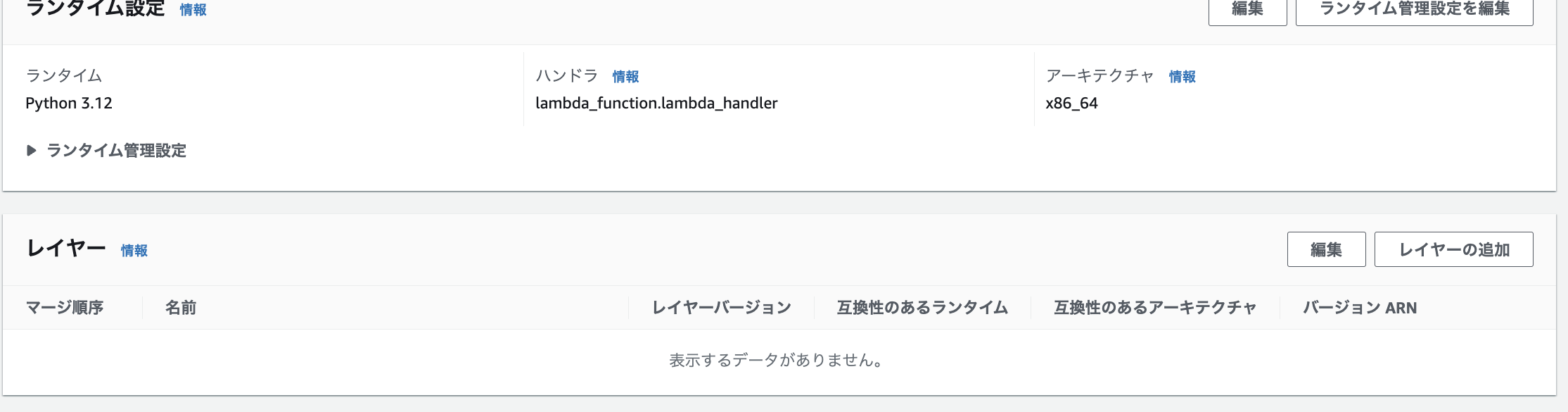Click the 編集 button in レイヤー section
The height and width of the screenshot is (412, 1568).
coord(1326,249)
